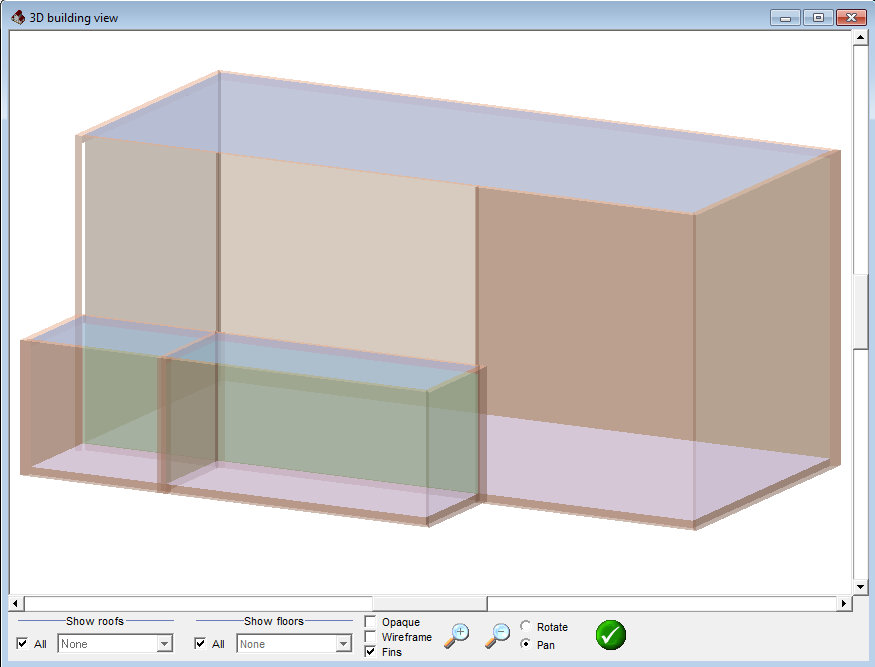Select the Pan radio button
875x667 pixels.
coord(525,644)
